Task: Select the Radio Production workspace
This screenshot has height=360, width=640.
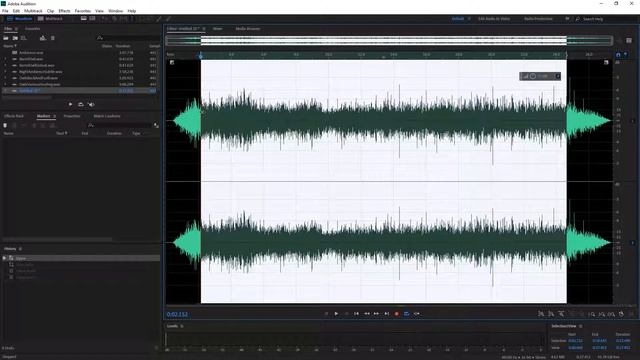Action: [538, 19]
